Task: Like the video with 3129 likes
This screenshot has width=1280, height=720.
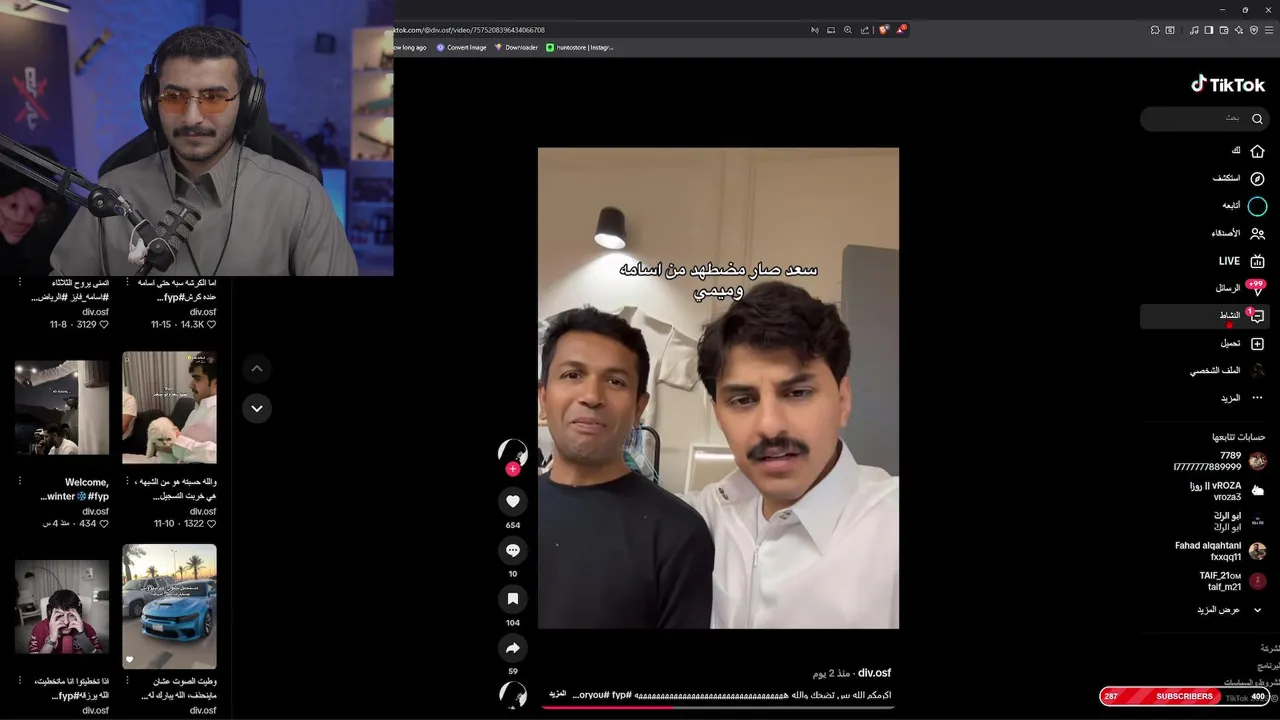Action: pos(104,325)
